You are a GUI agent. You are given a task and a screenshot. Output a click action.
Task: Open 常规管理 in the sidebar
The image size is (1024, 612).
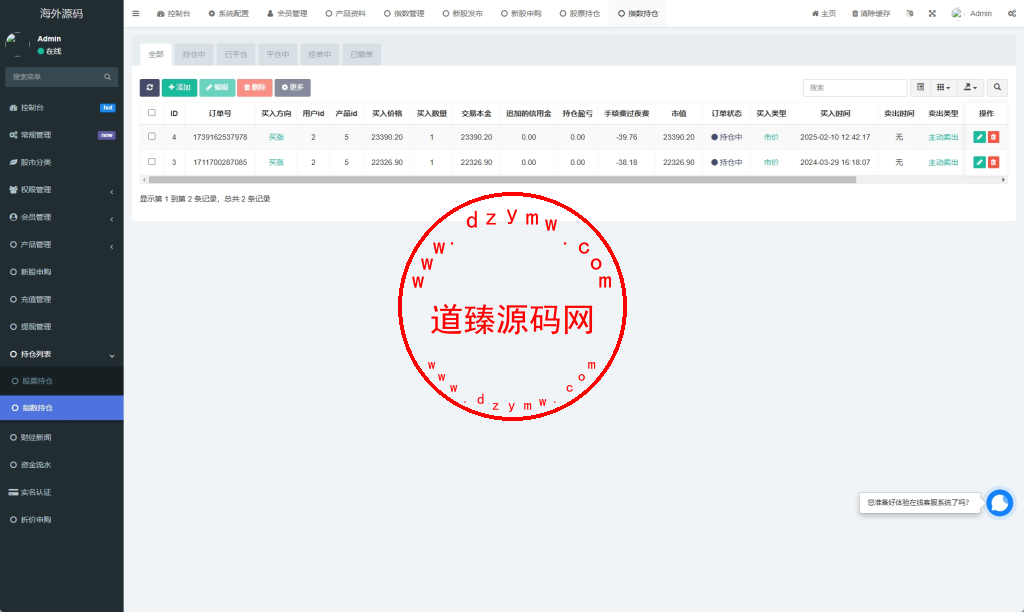(x=61, y=135)
